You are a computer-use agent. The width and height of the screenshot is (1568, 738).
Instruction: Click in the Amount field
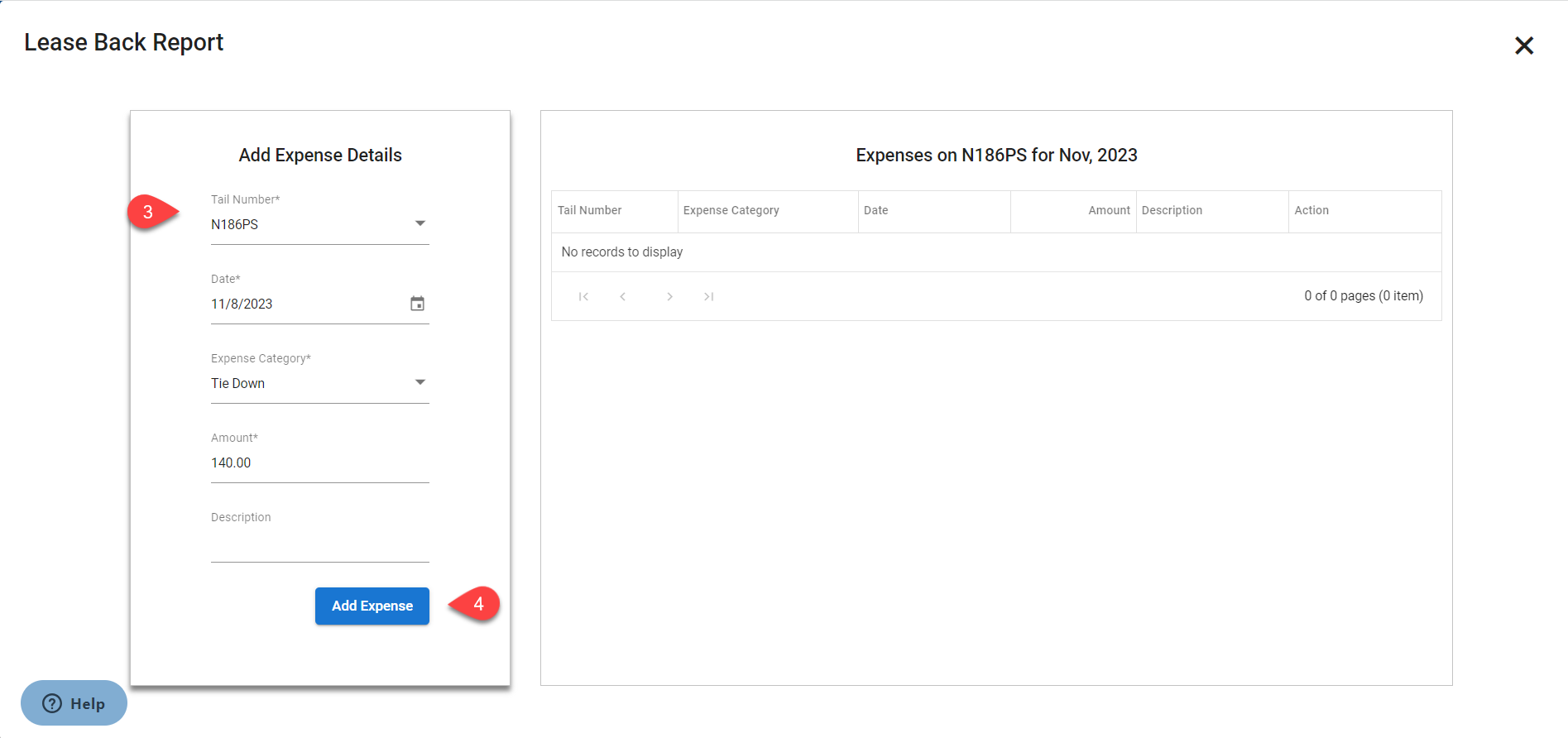pyautogui.click(x=319, y=463)
